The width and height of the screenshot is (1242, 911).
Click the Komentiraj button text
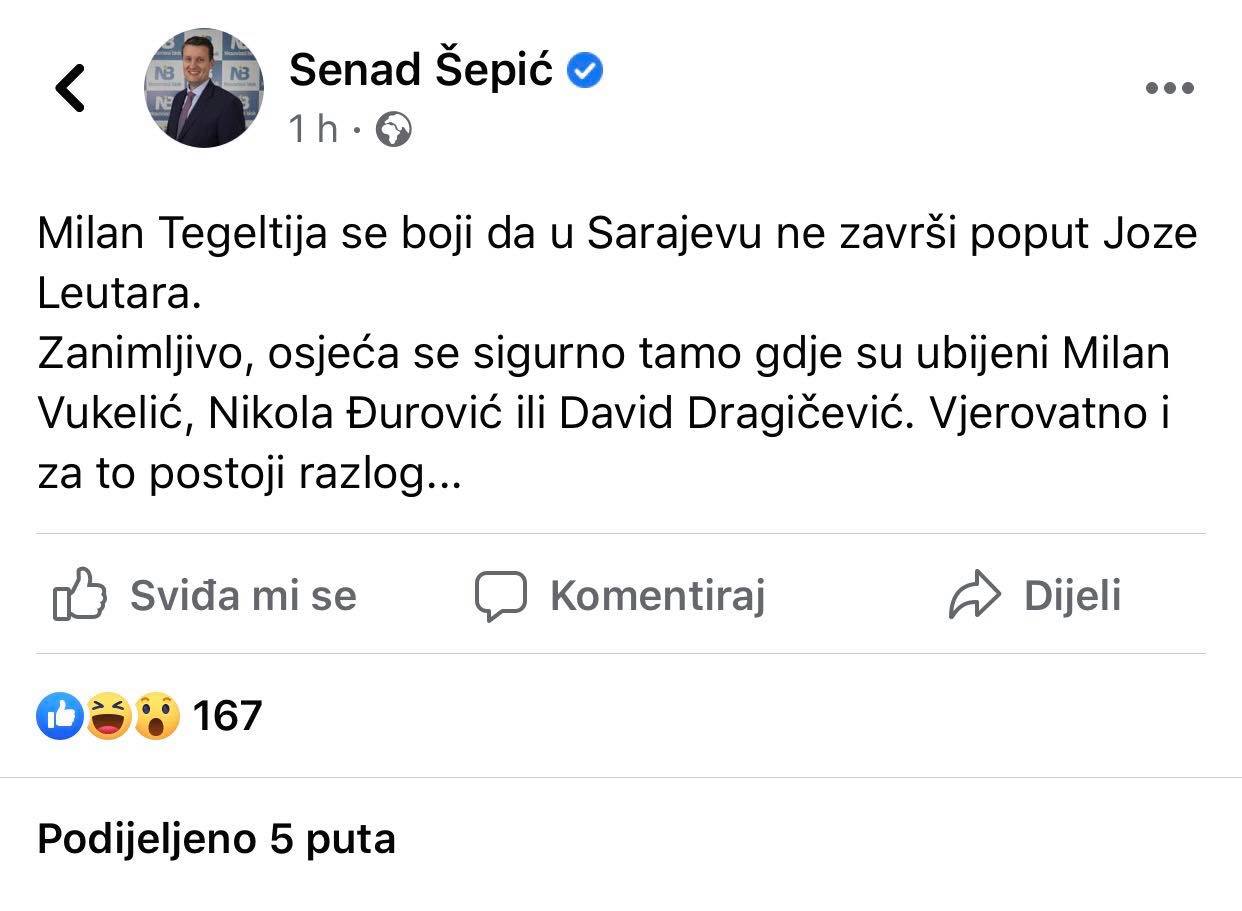tap(657, 596)
